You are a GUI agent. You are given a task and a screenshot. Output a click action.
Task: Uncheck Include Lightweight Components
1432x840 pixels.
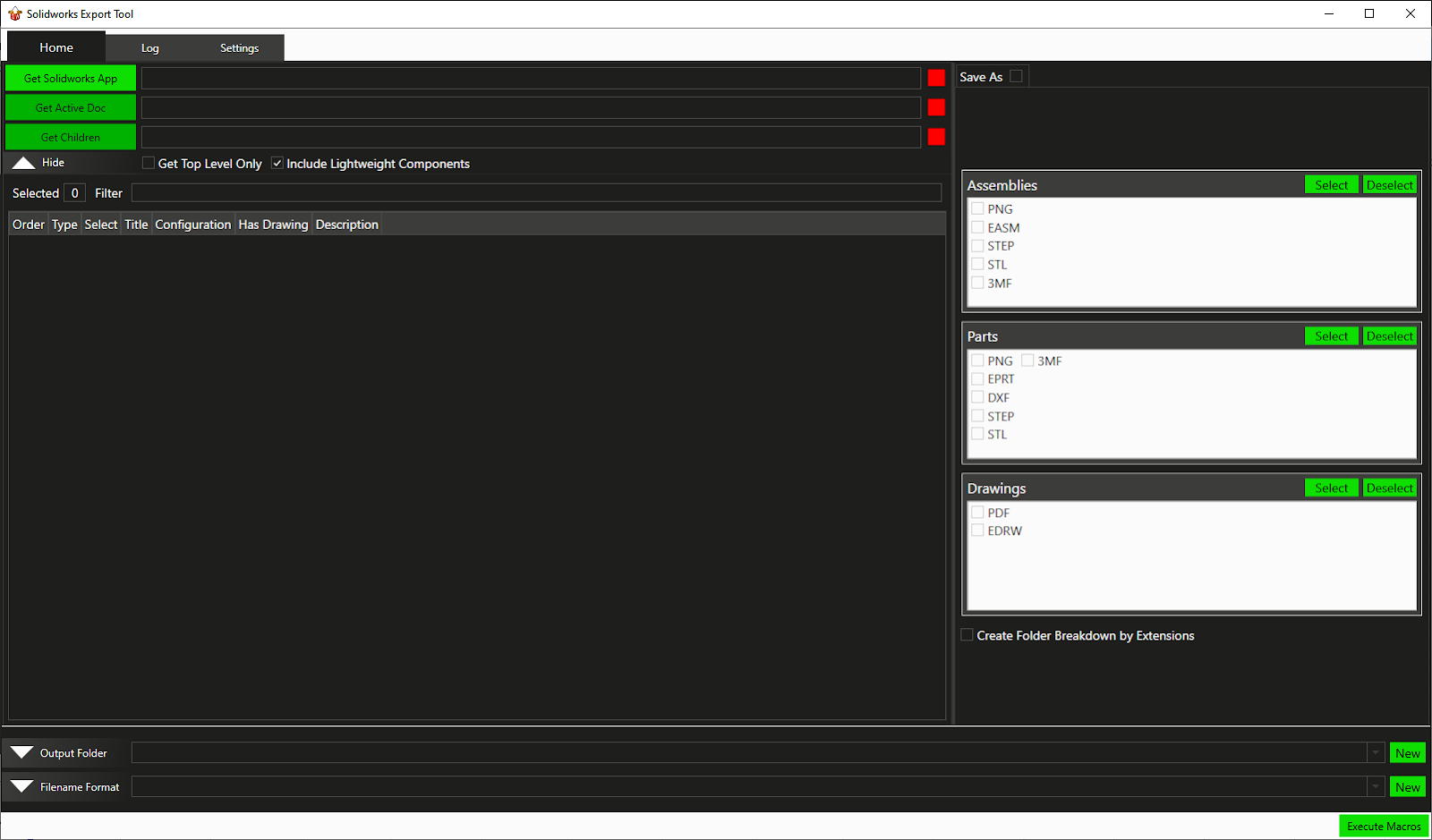click(277, 163)
